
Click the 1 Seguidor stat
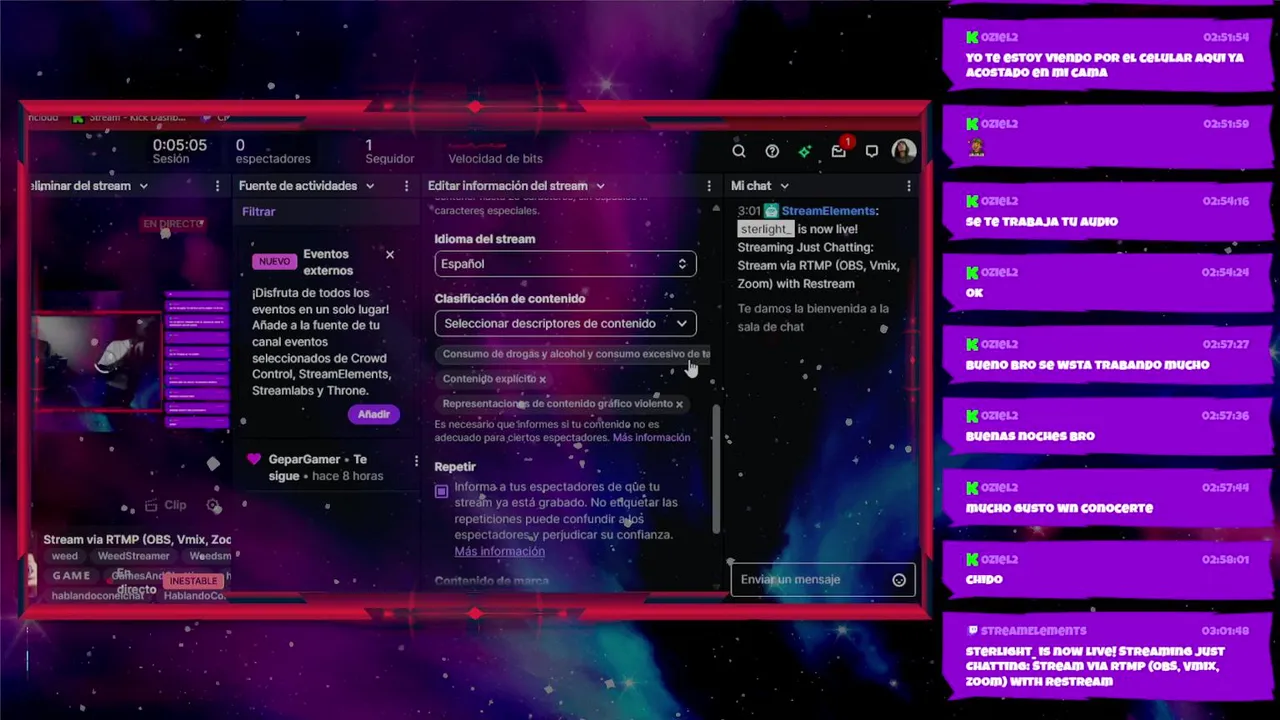(389, 151)
